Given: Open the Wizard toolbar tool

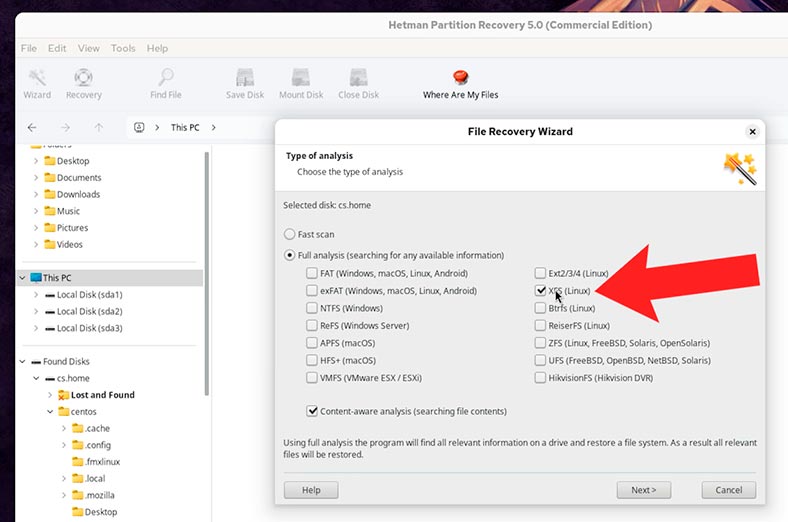Looking at the screenshot, I should point(37,84).
